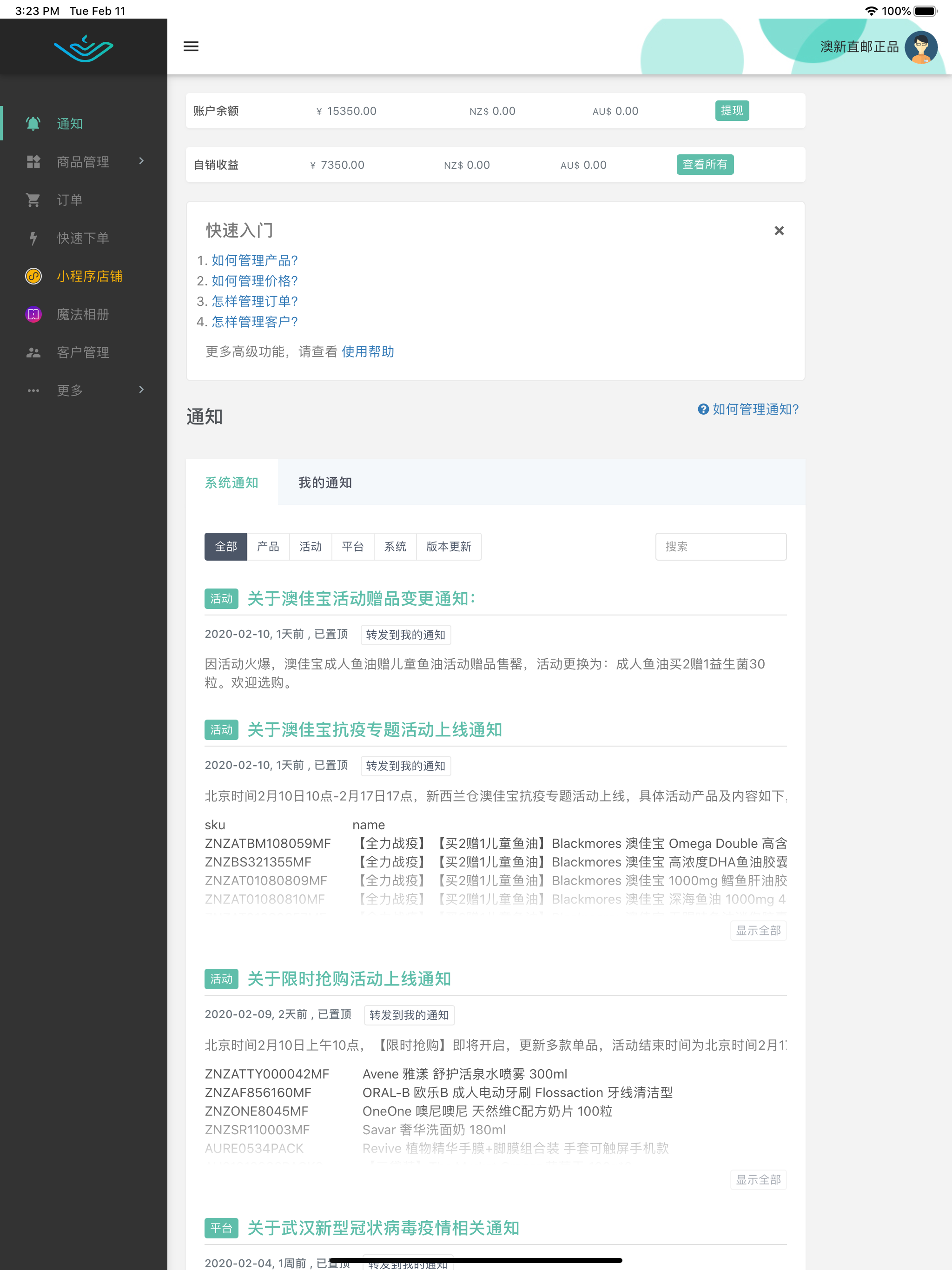Open the 使用帮助 link
Image resolution: width=952 pixels, height=1270 pixels.
(x=368, y=351)
